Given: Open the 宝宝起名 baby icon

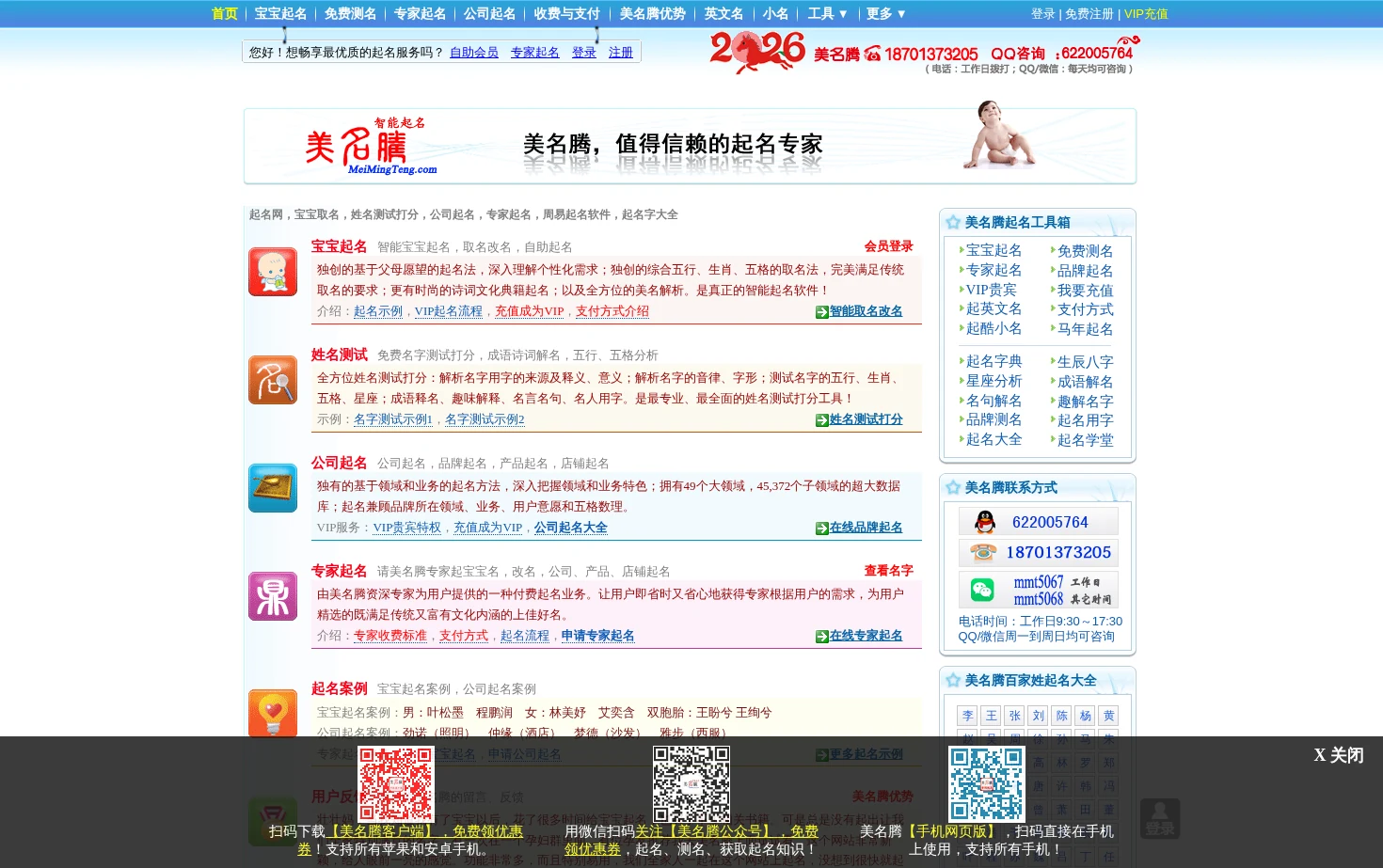Looking at the screenshot, I should pyautogui.click(x=273, y=272).
